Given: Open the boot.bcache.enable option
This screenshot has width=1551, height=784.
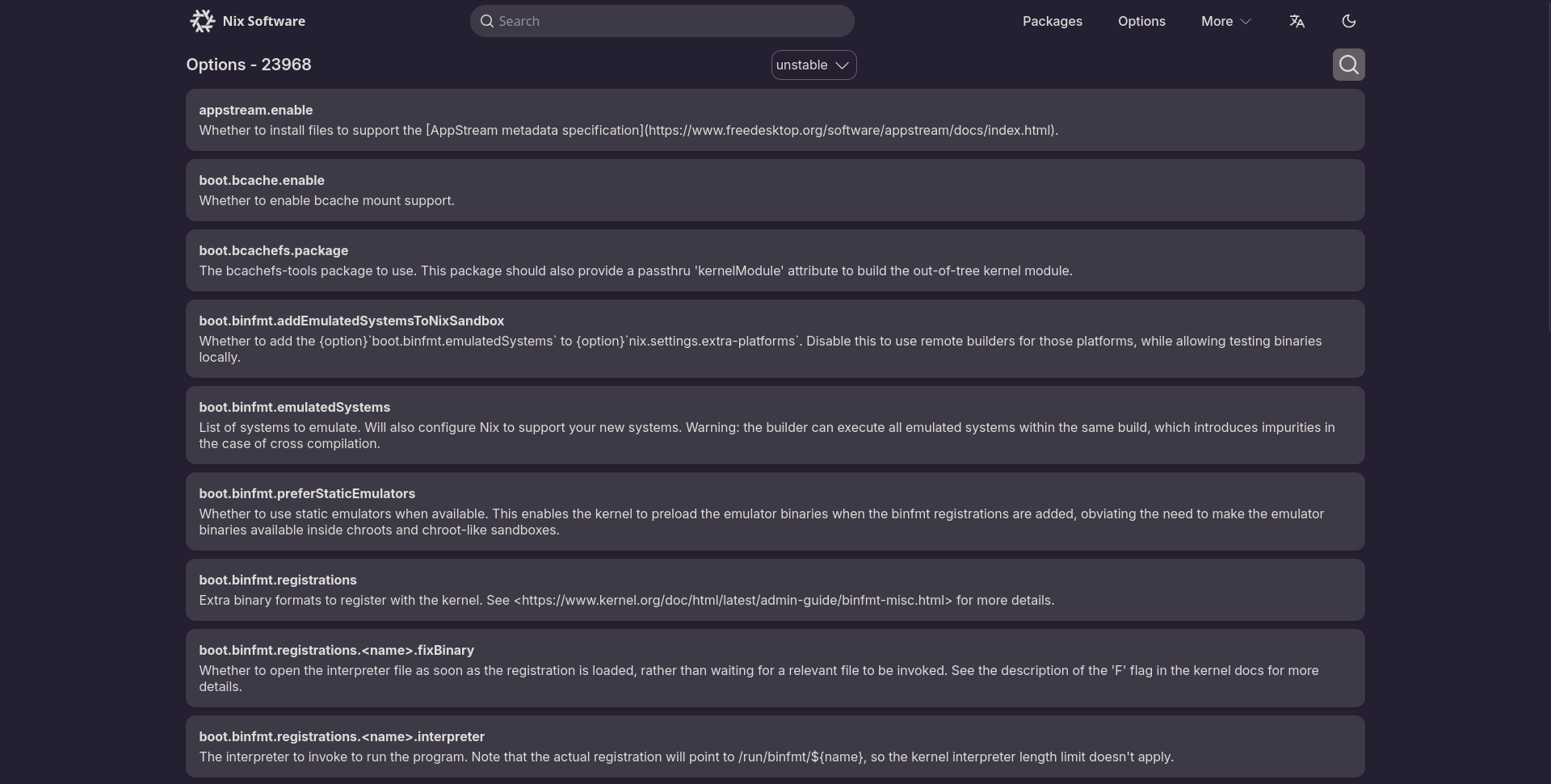Looking at the screenshot, I should click(262, 180).
